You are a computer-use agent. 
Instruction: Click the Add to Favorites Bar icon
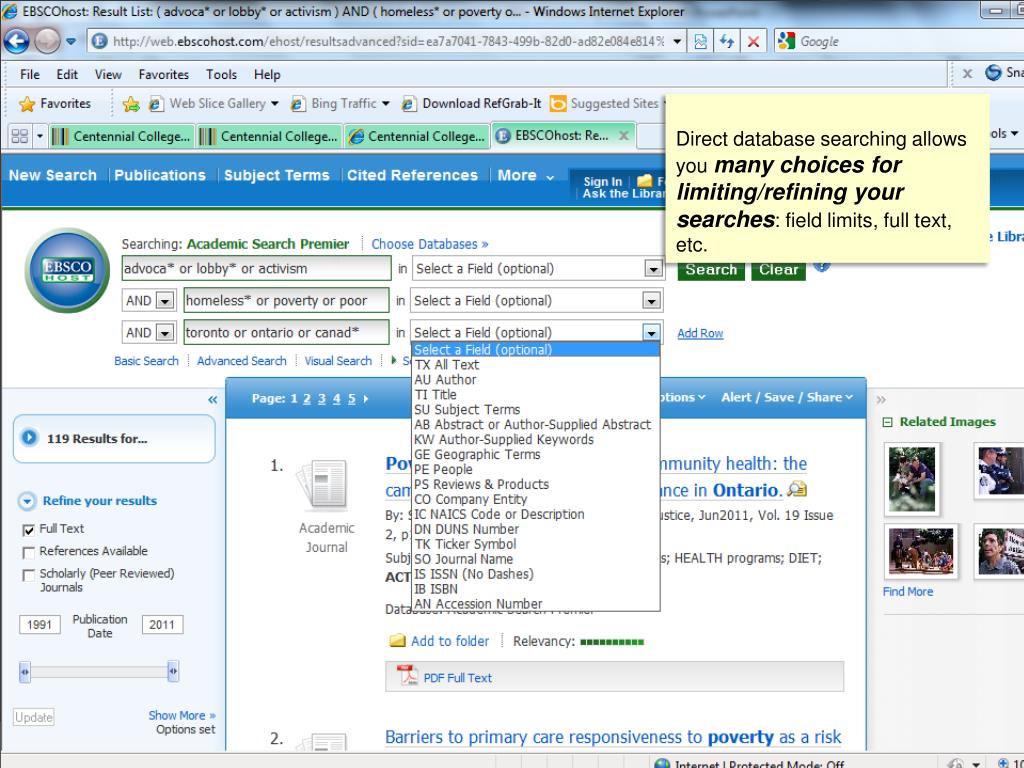(131, 104)
